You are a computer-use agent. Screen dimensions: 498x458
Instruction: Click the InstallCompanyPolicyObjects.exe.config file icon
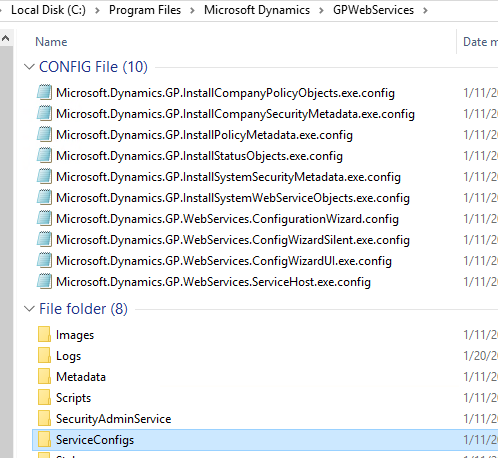tap(44, 92)
